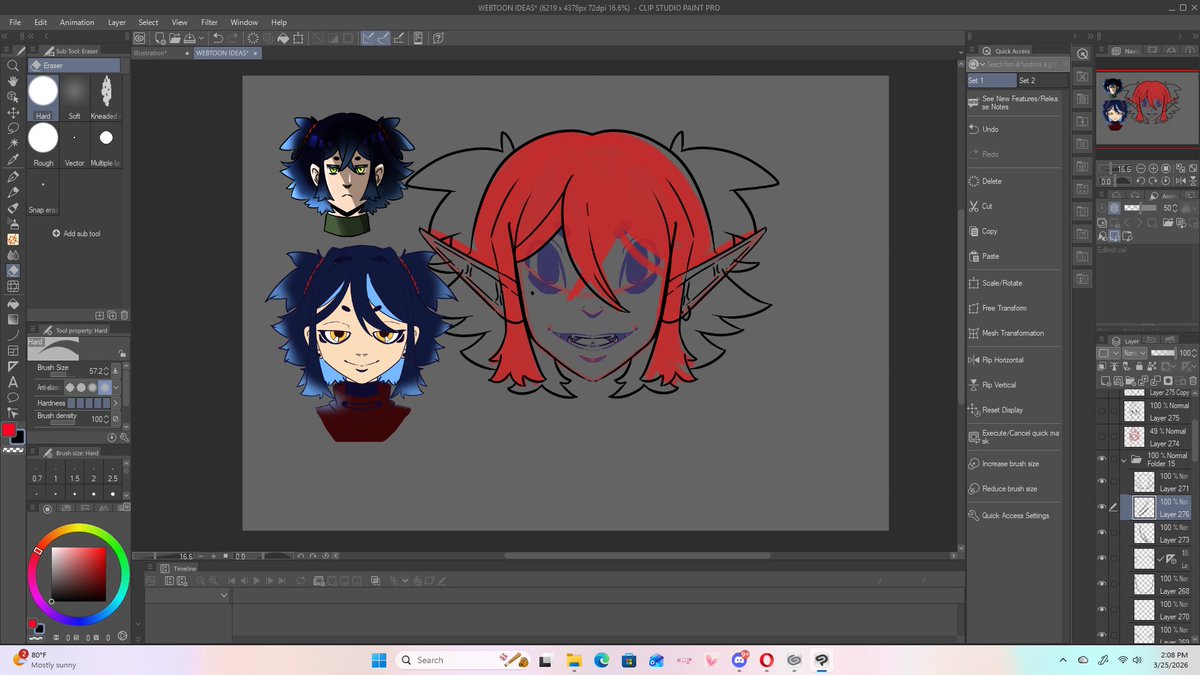Select the Auto select wand tool
Screen dimensions: 1200x675
[x=13, y=144]
